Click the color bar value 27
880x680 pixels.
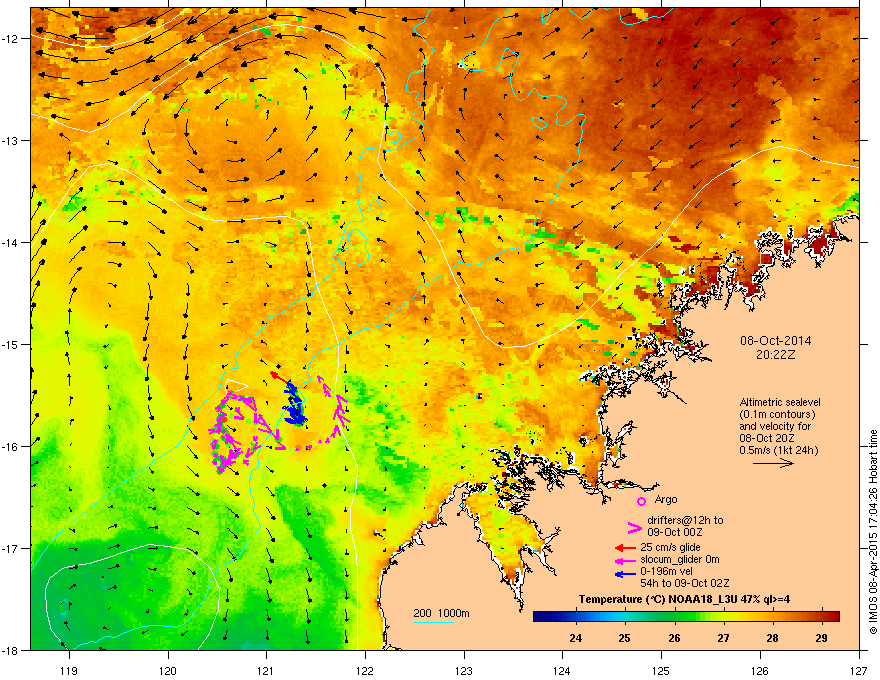coord(723,638)
